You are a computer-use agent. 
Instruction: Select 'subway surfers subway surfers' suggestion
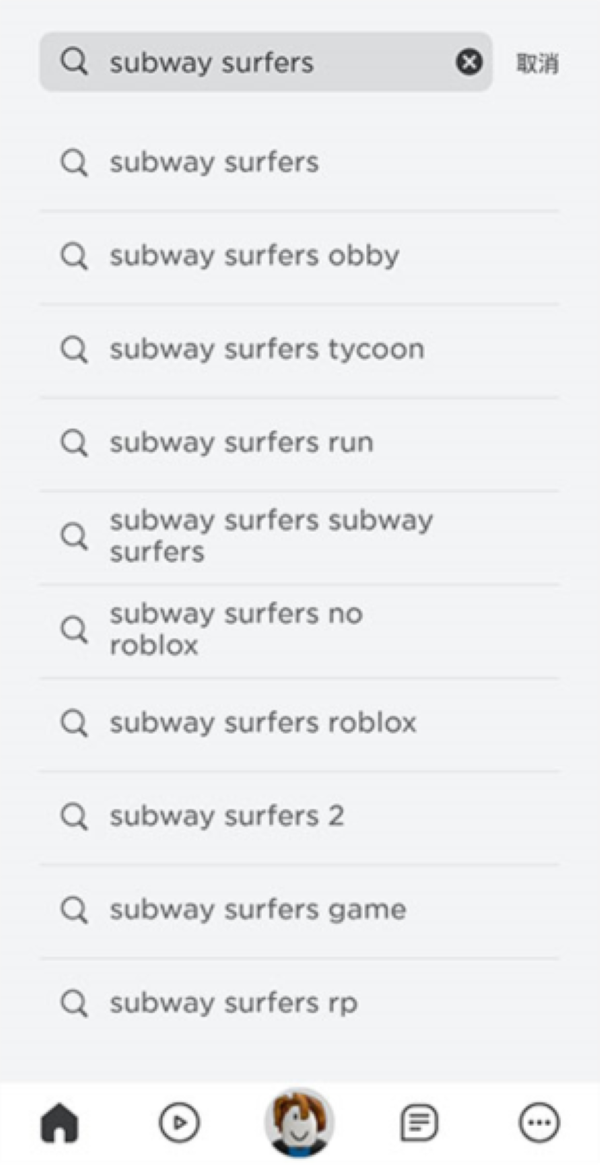click(x=270, y=536)
